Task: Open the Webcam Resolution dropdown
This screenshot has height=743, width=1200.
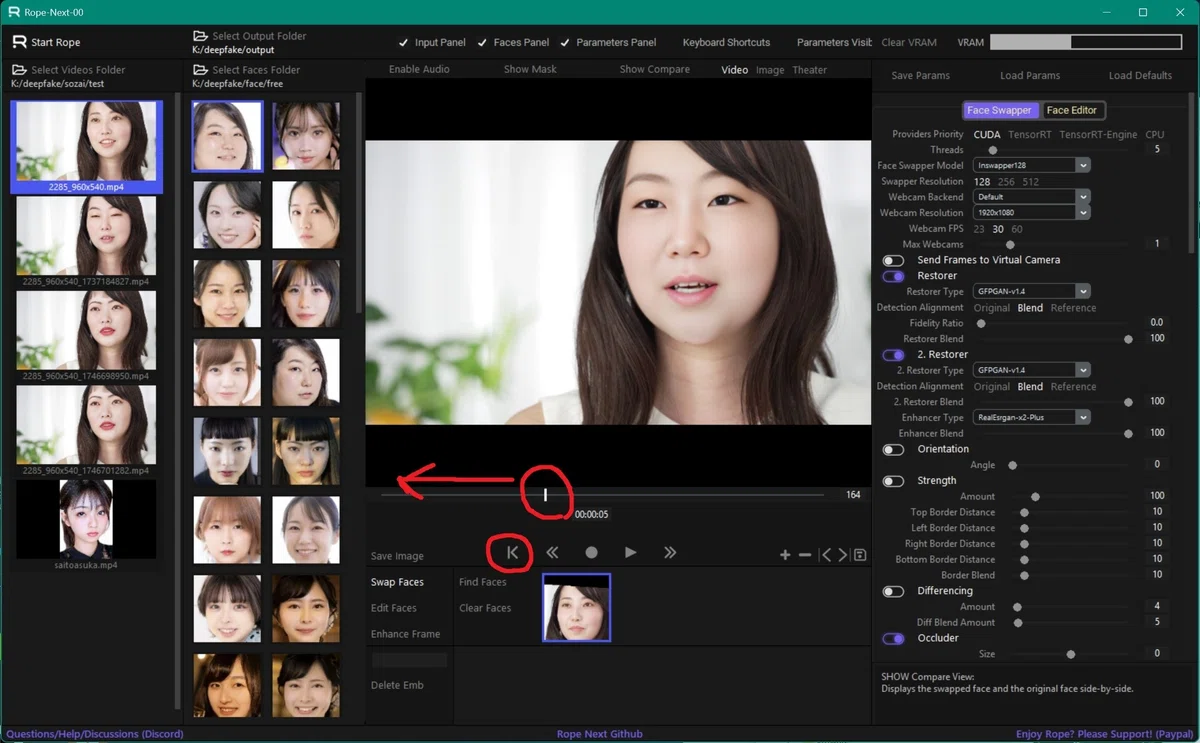Action: [x=1031, y=213]
